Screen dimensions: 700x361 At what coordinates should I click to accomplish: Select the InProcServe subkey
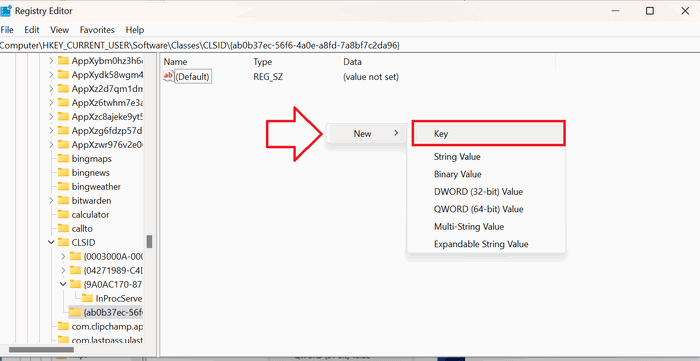119,299
